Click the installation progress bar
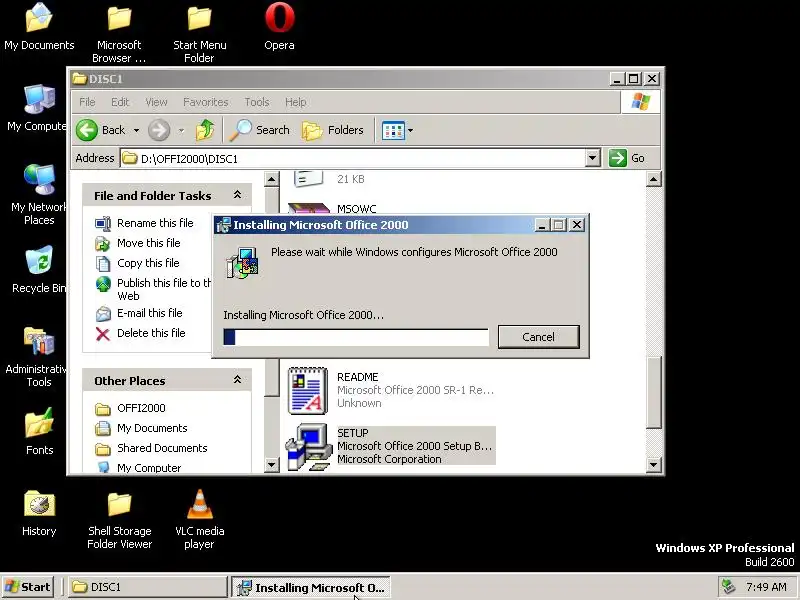 [356, 337]
